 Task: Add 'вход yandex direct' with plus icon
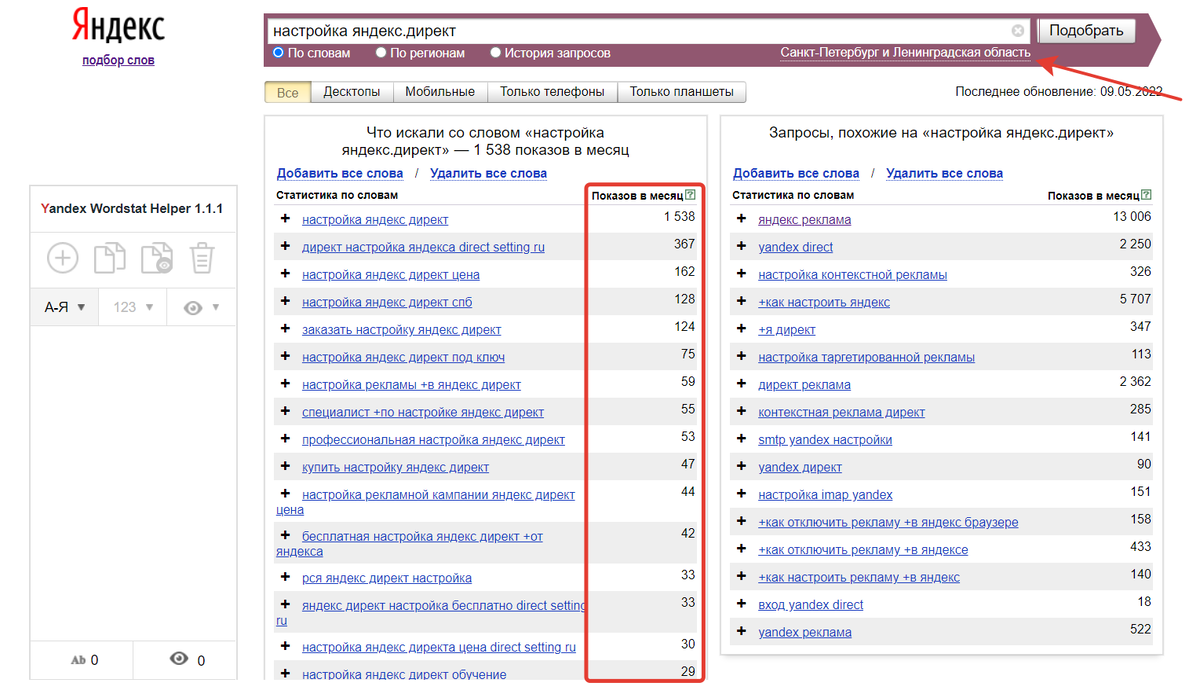741,603
